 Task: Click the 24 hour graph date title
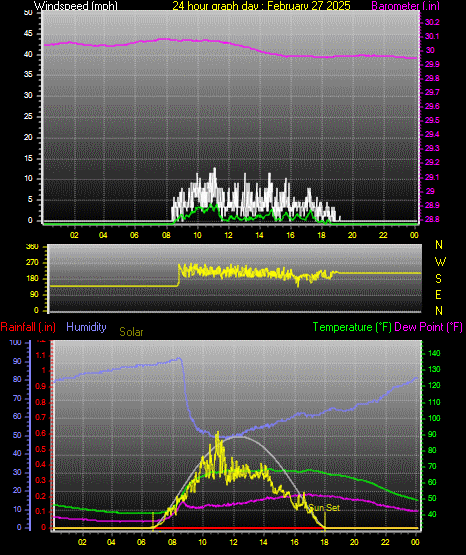[x=261, y=6]
